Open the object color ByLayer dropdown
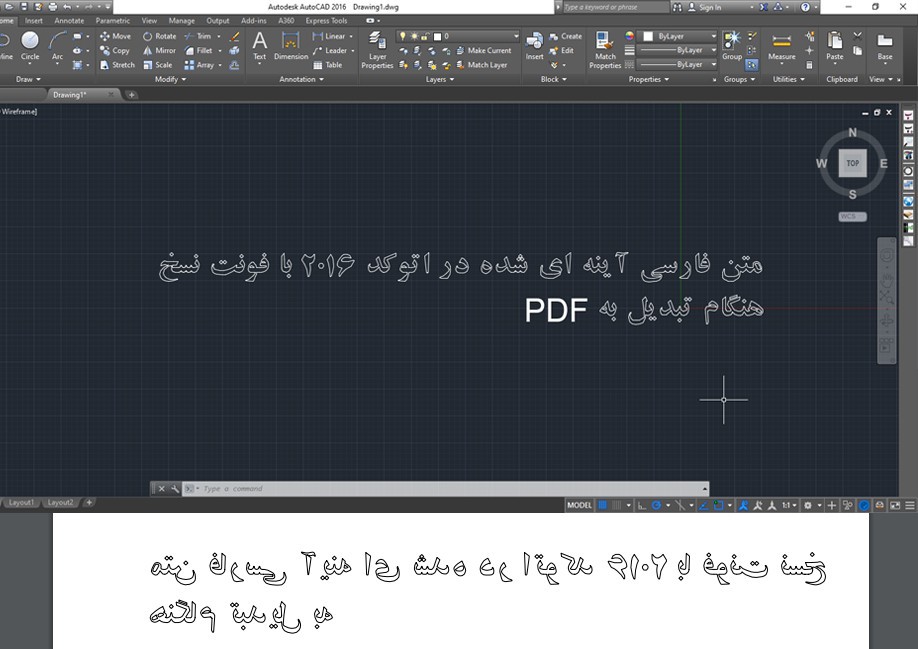The height and width of the screenshot is (649, 918). [x=677, y=36]
